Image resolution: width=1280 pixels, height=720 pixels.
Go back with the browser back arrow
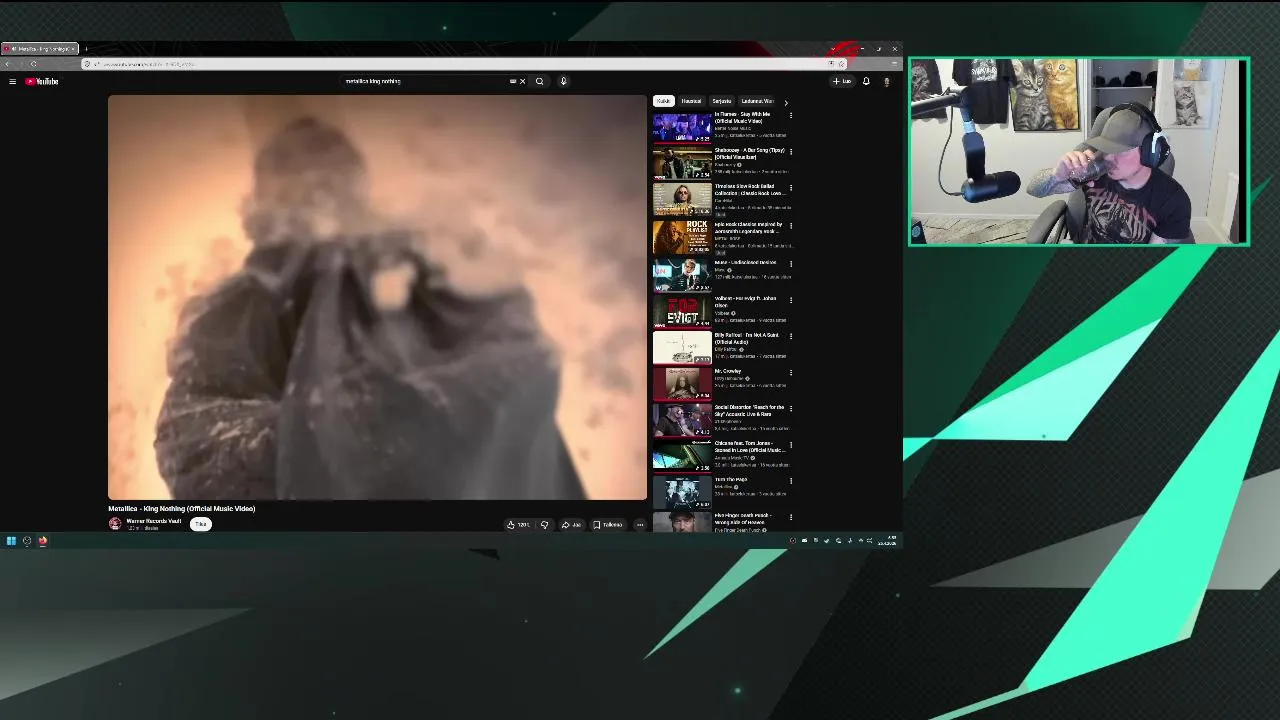[8, 64]
